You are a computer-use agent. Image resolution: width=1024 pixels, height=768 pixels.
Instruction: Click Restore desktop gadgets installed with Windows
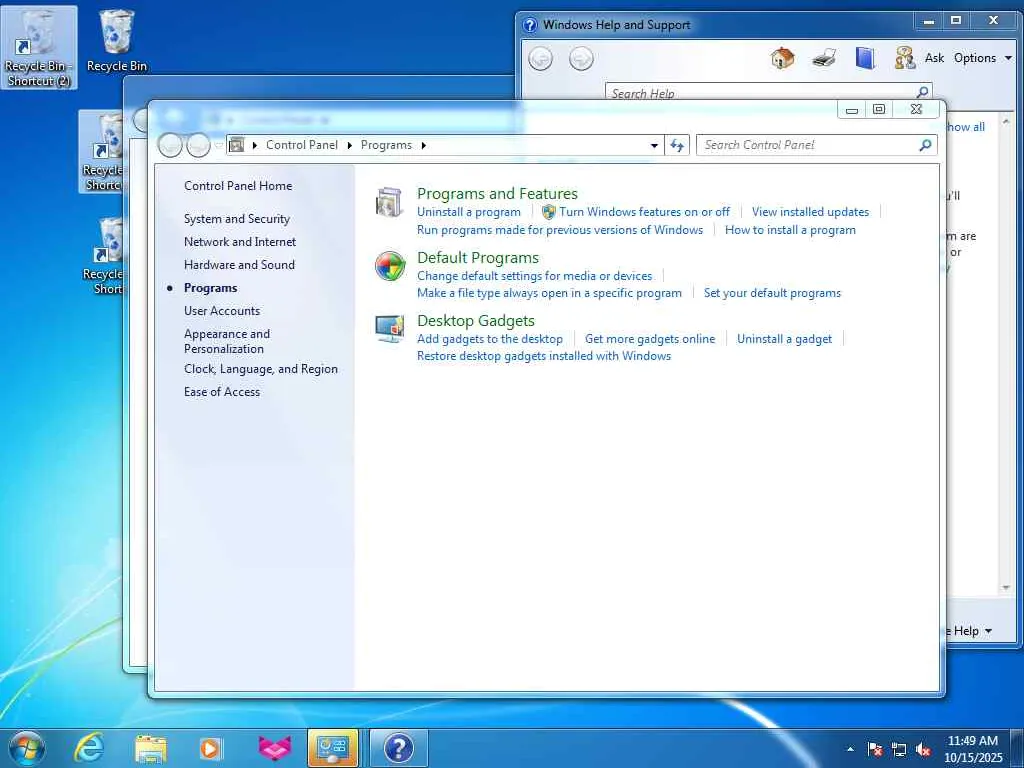click(543, 356)
